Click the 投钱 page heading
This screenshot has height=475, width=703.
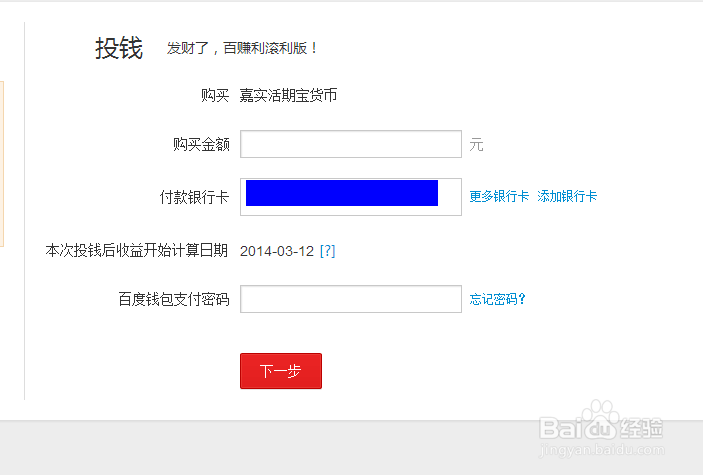coord(119,48)
